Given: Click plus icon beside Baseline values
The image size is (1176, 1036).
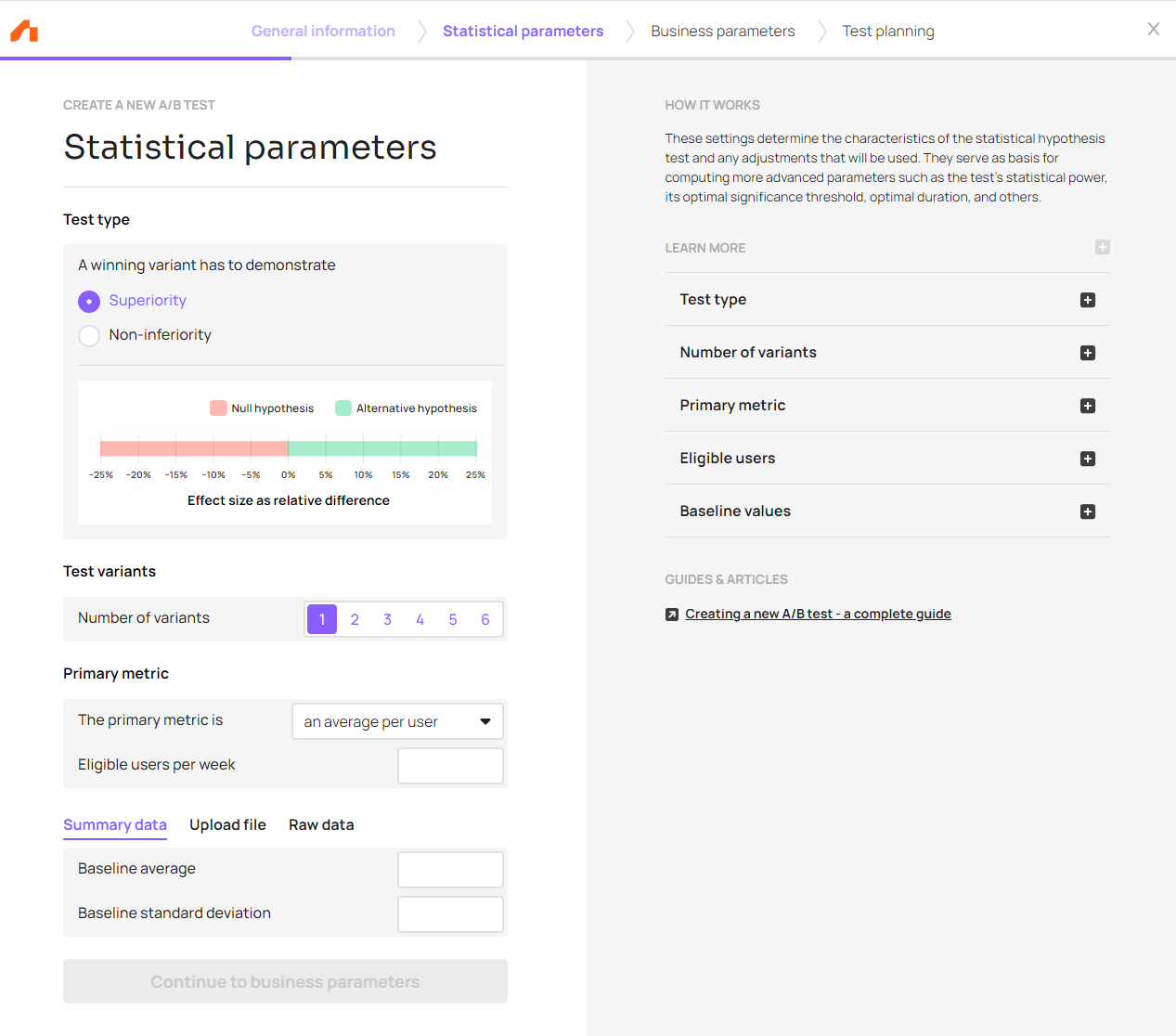Looking at the screenshot, I should tap(1088, 512).
